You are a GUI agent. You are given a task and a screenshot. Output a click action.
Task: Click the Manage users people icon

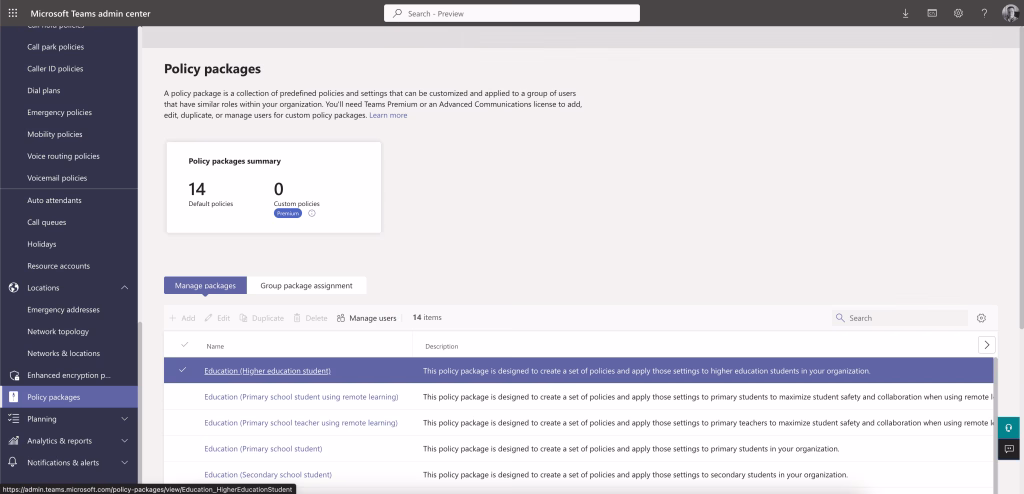(341, 318)
